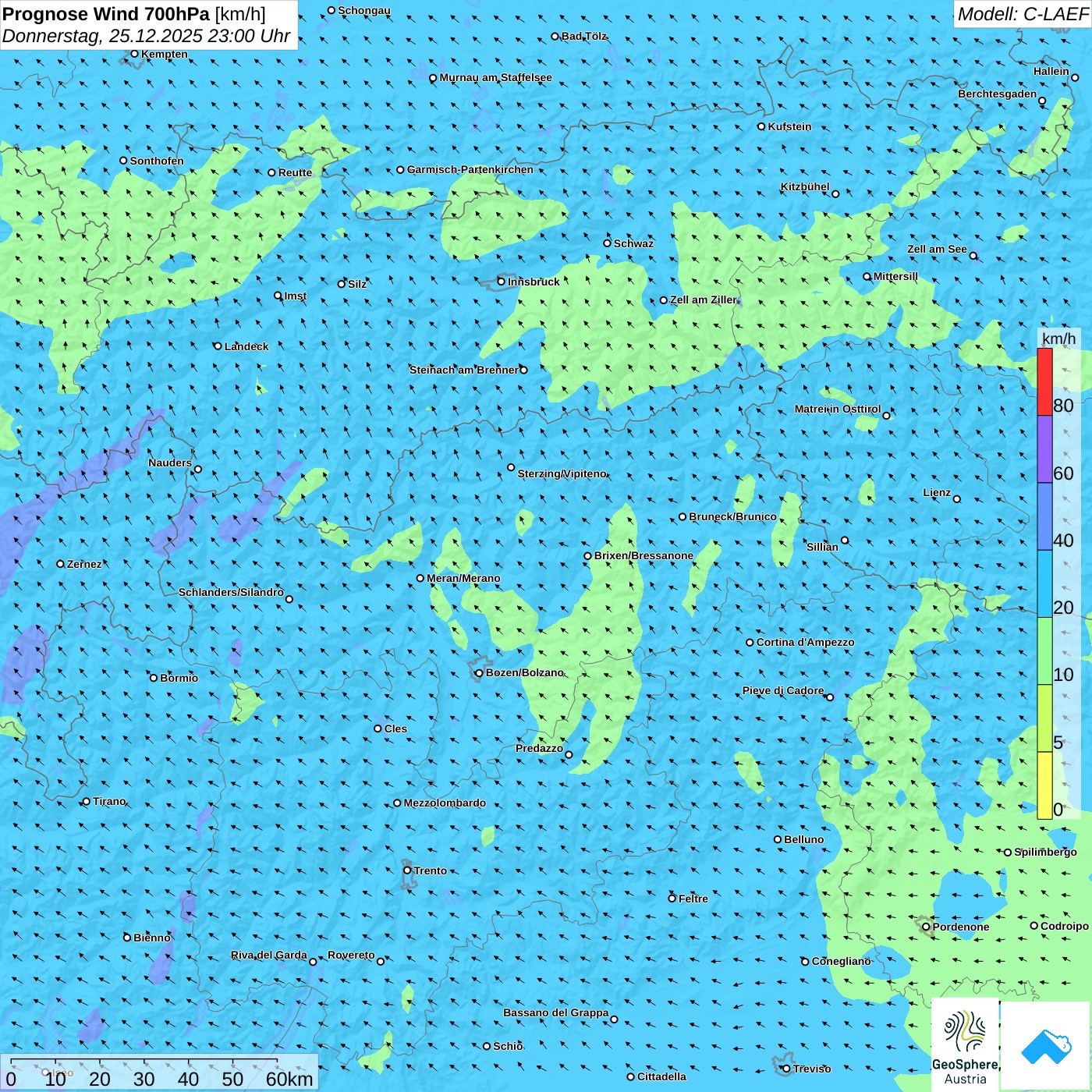Screen dimensions: 1092x1092
Task: Select the green 10 km/h legend swatch
Action: click(x=1044, y=651)
